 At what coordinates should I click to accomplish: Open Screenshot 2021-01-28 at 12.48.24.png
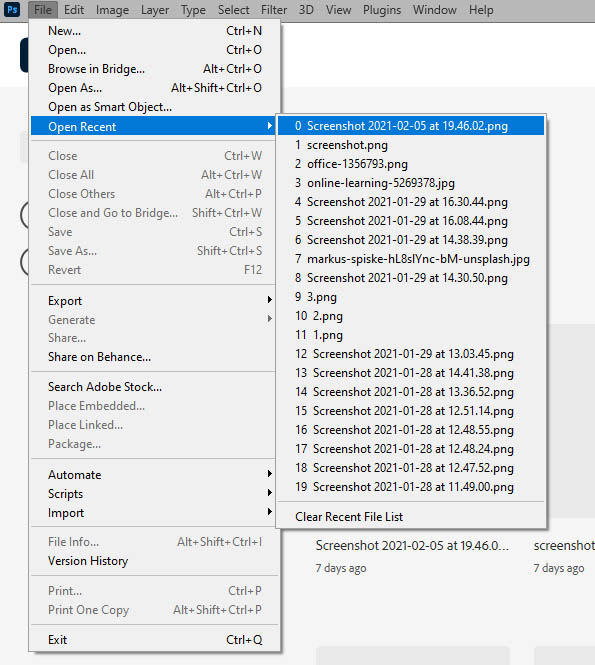(x=411, y=449)
